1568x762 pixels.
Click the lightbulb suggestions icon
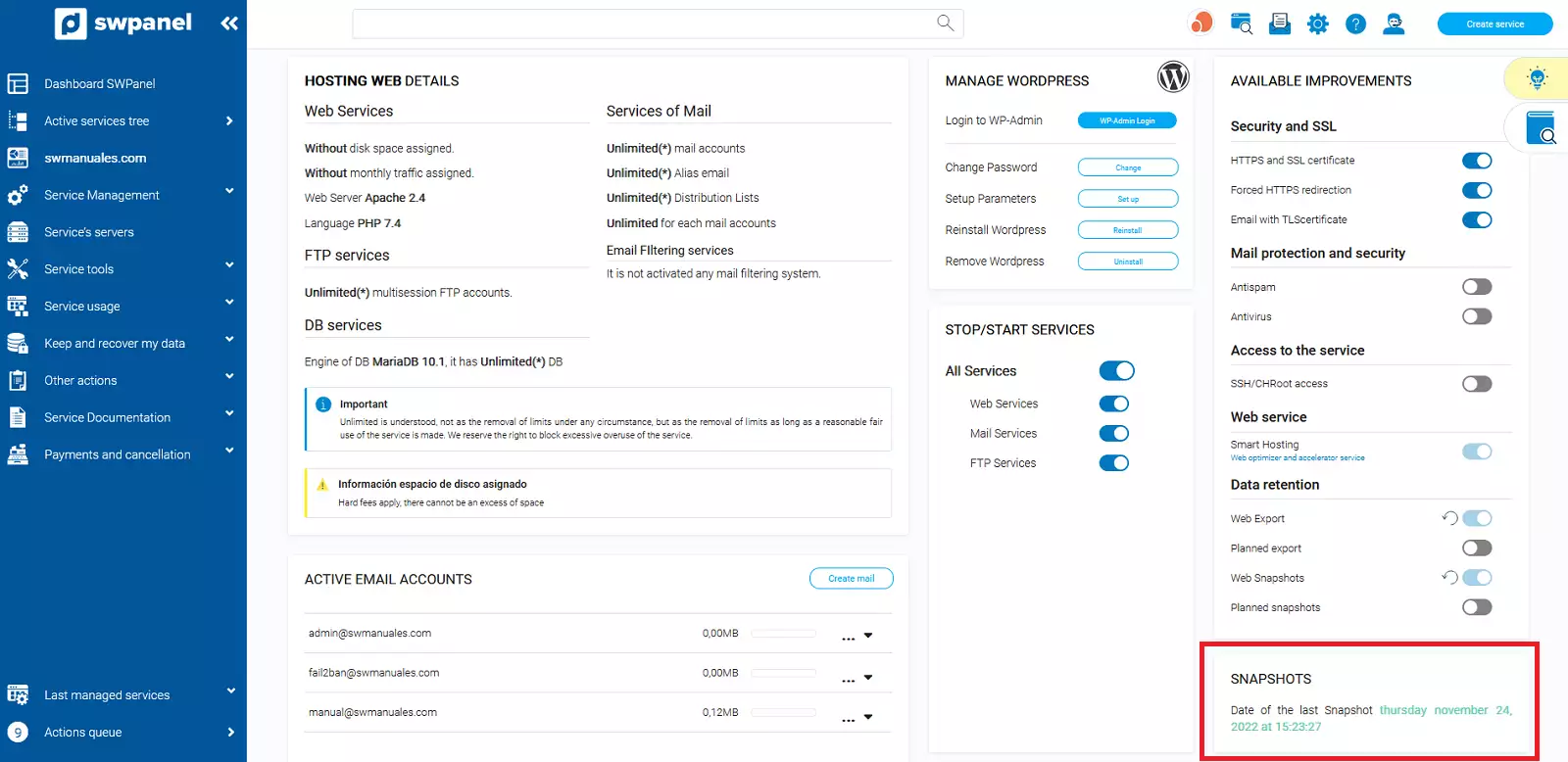[x=1537, y=78]
